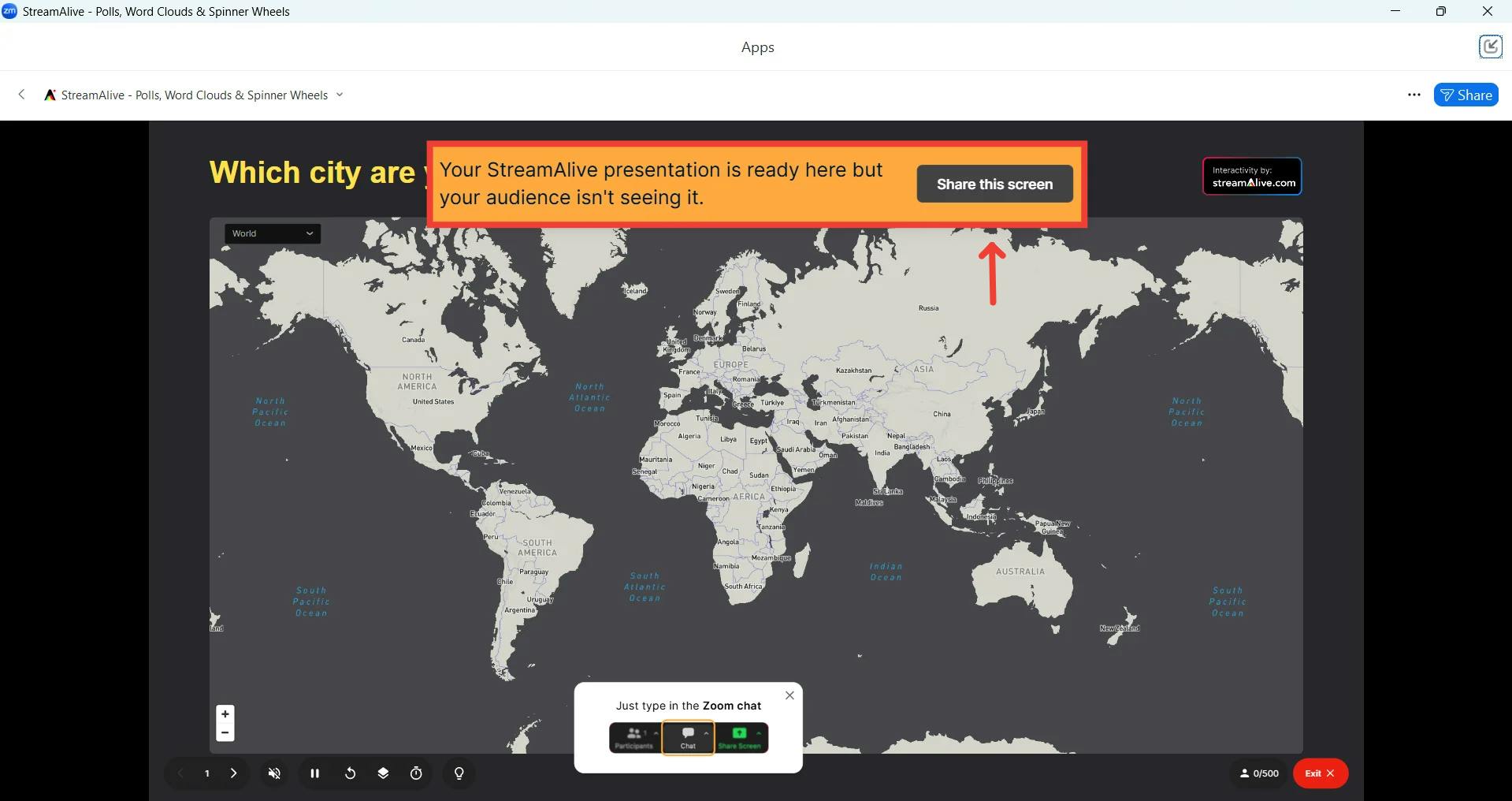Click the Kazakhstan label on the map
Image resolution: width=1512 pixels, height=801 pixels.
tap(854, 371)
